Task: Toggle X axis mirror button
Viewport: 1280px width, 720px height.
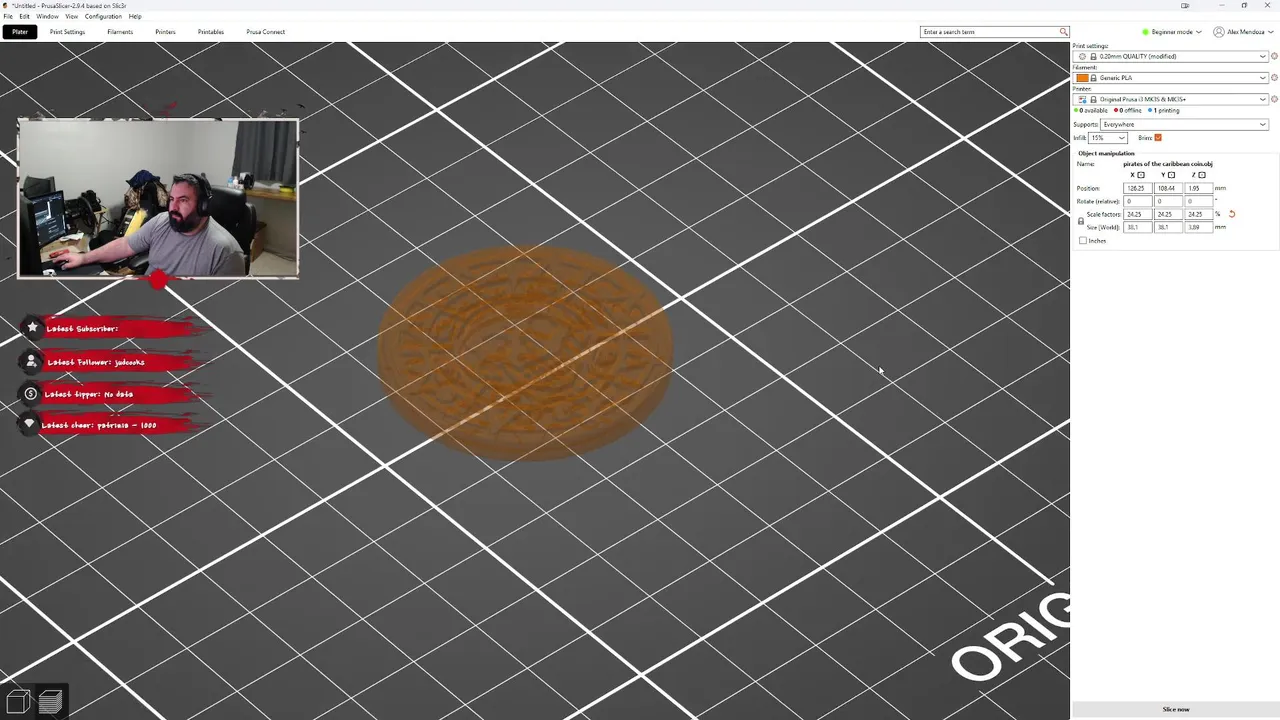Action: (1141, 175)
